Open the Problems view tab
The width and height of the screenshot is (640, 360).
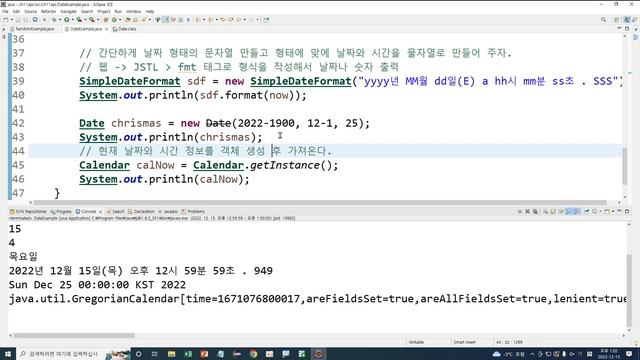click(193, 211)
